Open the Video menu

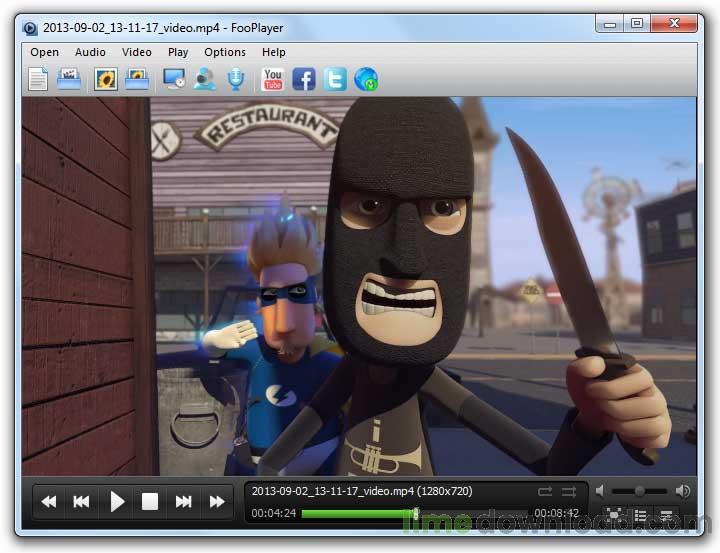137,52
